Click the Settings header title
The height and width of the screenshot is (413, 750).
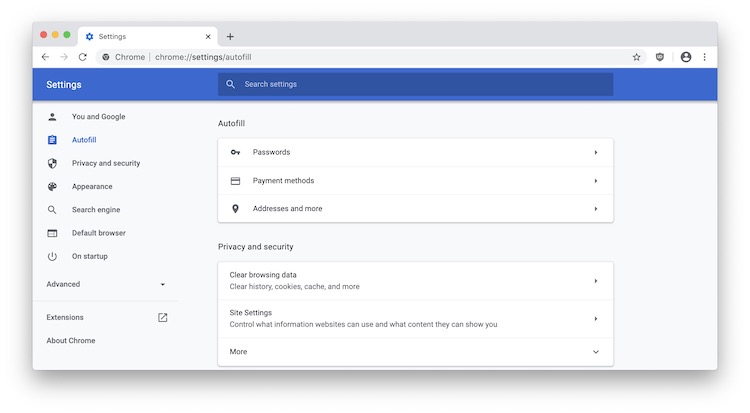pos(64,85)
